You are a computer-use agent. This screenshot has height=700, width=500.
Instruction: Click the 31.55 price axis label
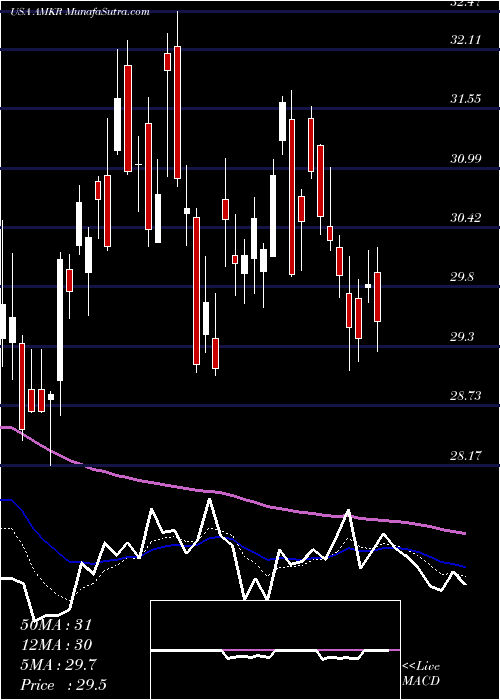pyautogui.click(x=465, y=99)
